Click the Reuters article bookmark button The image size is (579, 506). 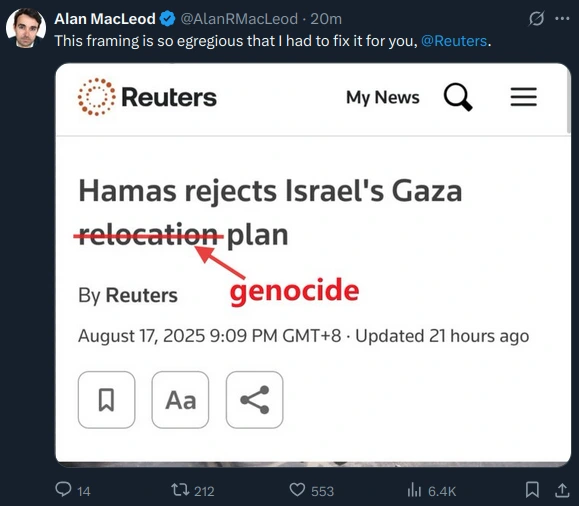pyautogui.click(x=106, y=400)
